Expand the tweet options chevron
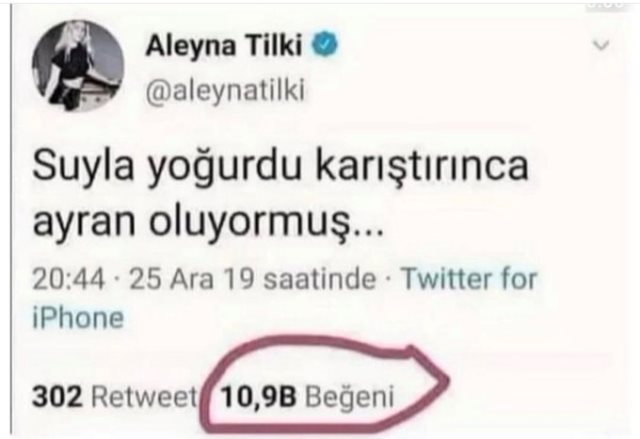Image resolution: width=640 pixels, height=439 pixels. 601,44
